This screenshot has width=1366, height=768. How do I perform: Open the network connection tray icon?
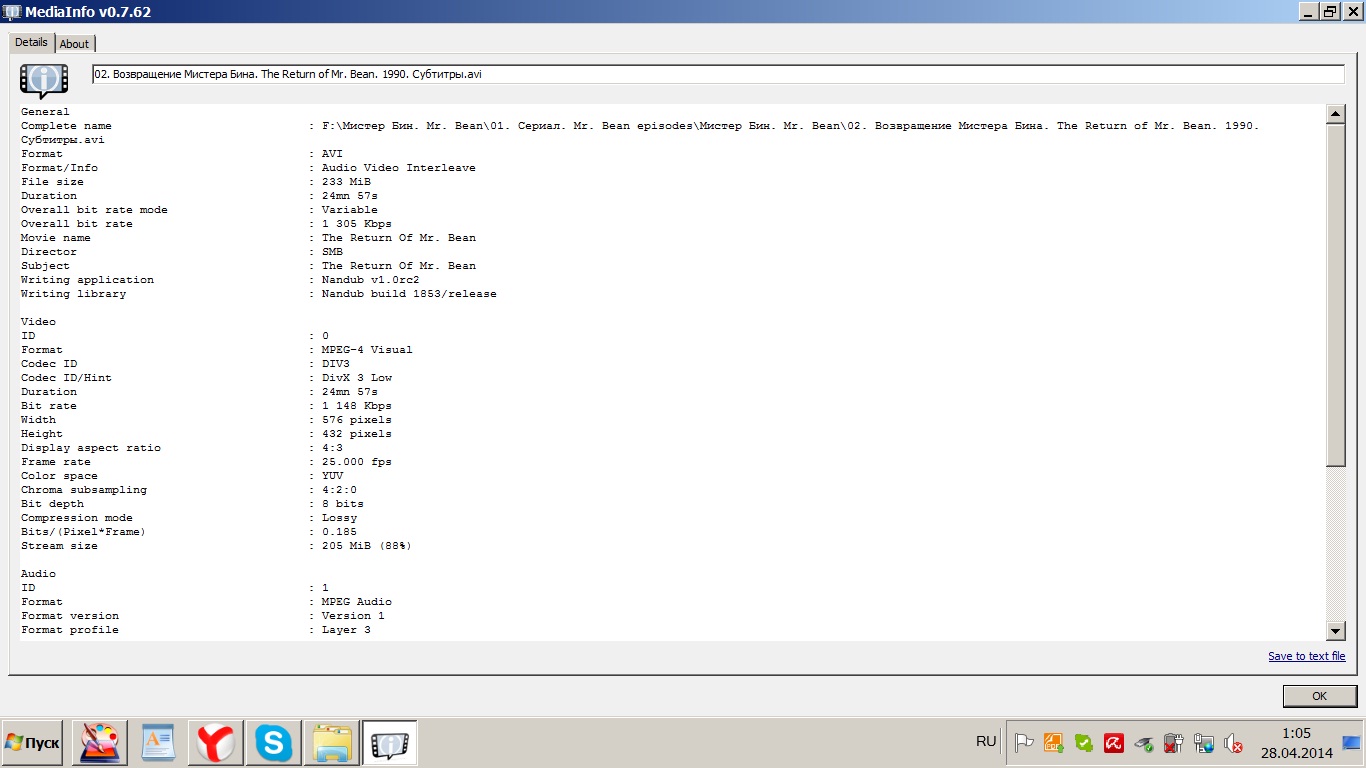1204,743
